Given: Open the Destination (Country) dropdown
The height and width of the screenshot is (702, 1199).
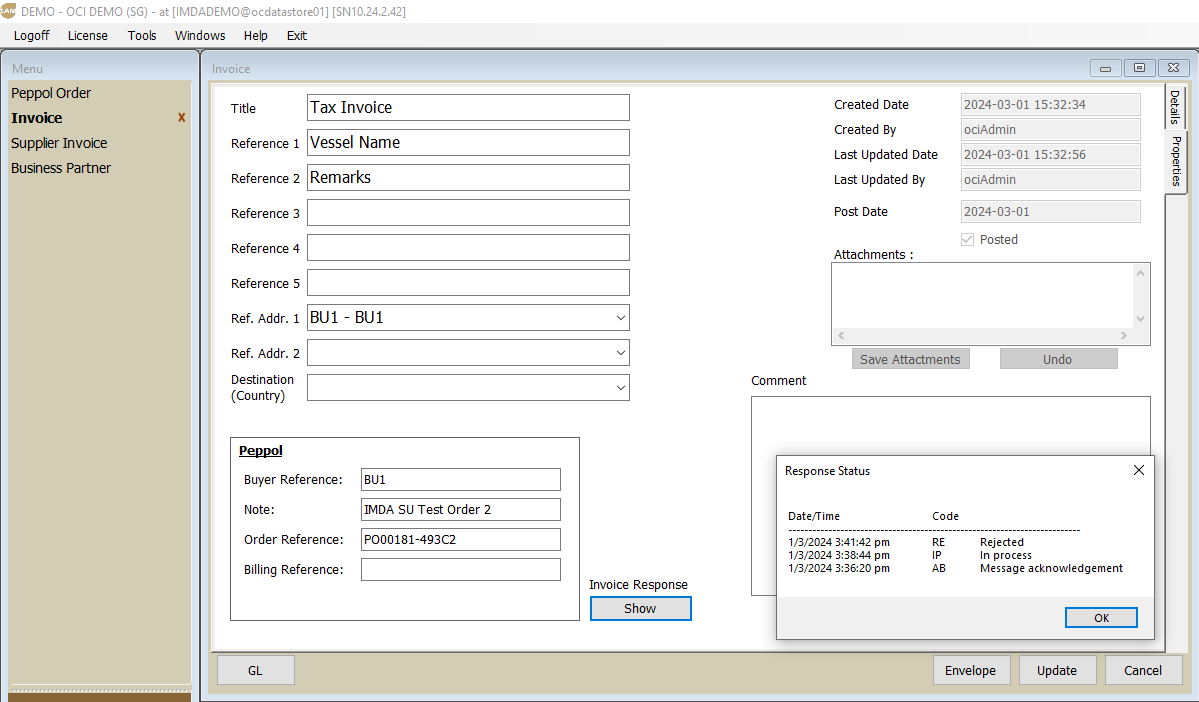Looking at the screenshot, I should click(621, 388).
